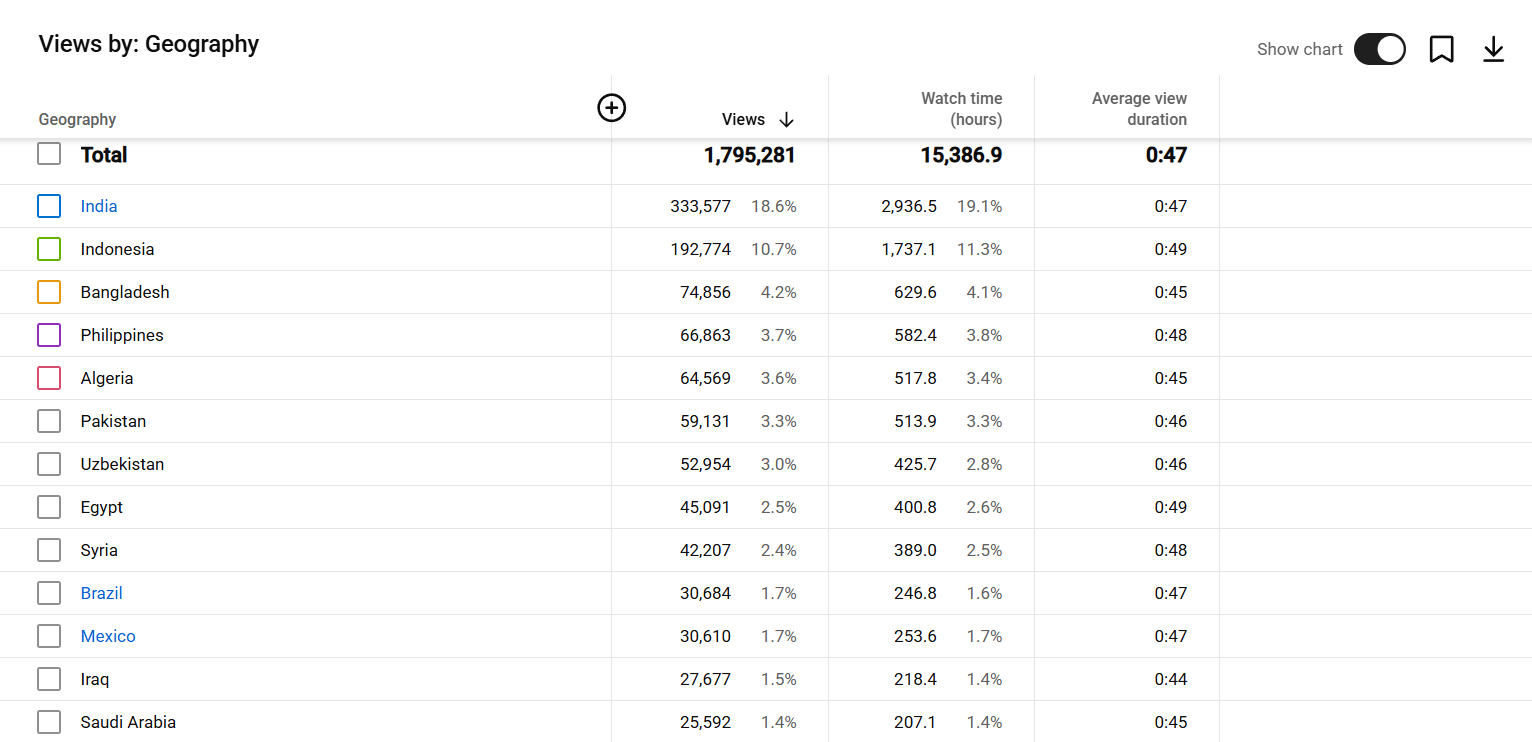Toggle the Indonesia checkbox

[x=49, y=249]
